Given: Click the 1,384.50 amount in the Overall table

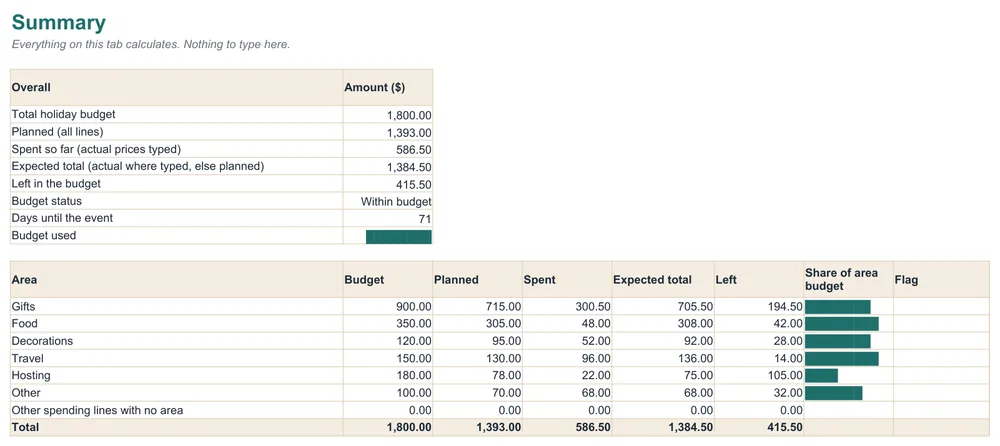Looking at the screenshot, I should click(x=409, y=167).
